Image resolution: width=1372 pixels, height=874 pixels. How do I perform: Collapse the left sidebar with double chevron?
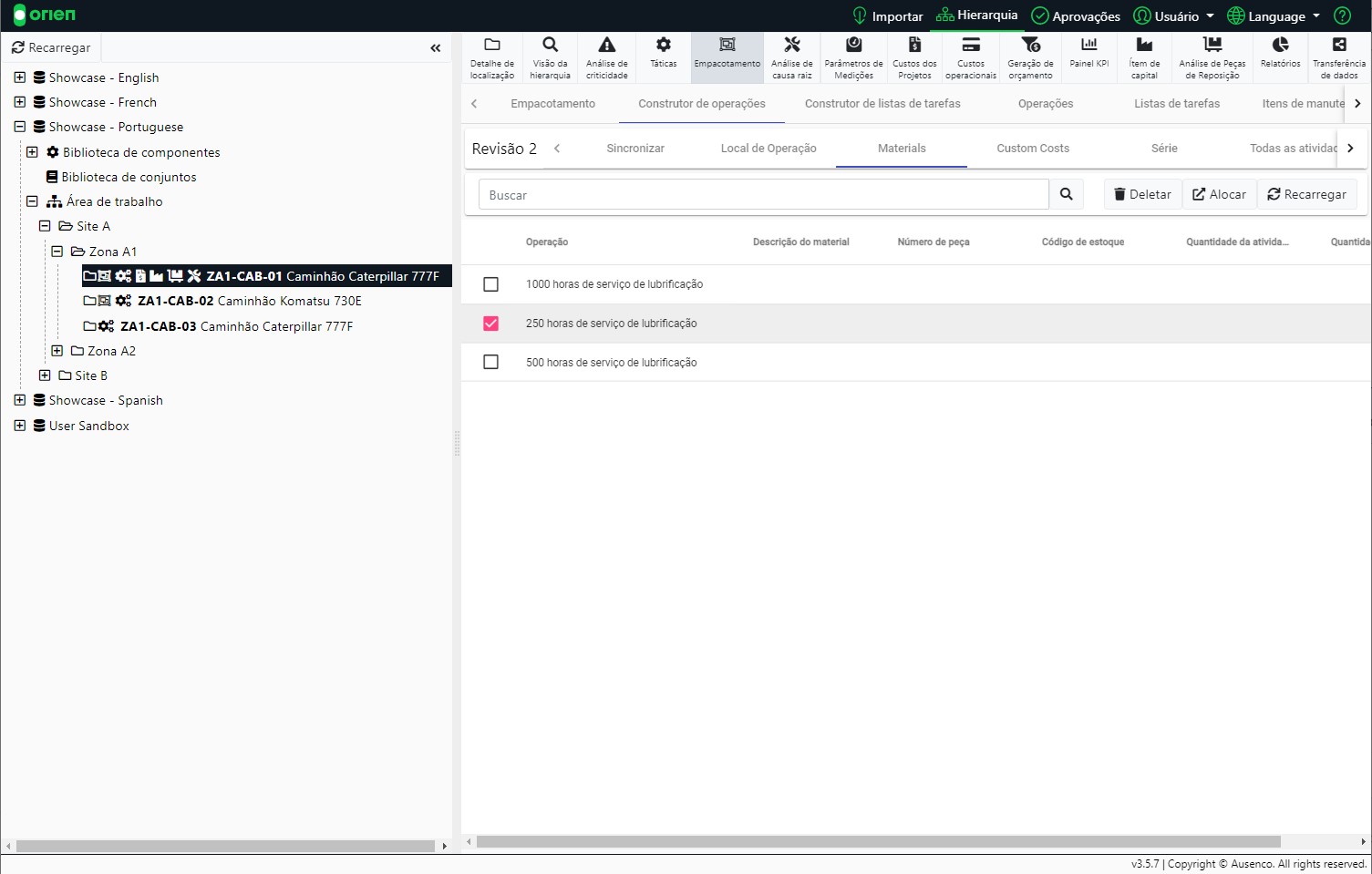point(435,48)
